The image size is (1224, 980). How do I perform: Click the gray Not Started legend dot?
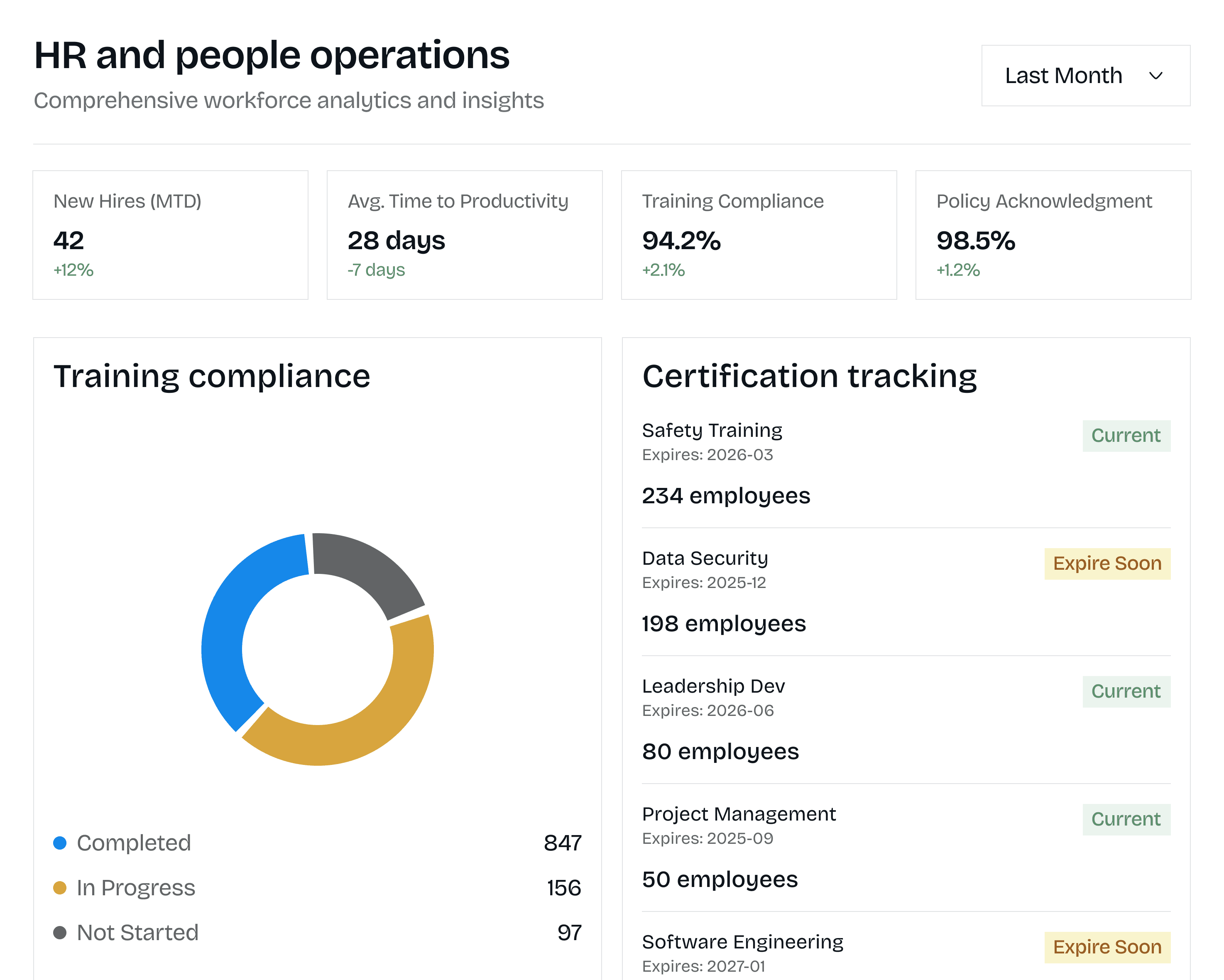(x=60, y=932)
